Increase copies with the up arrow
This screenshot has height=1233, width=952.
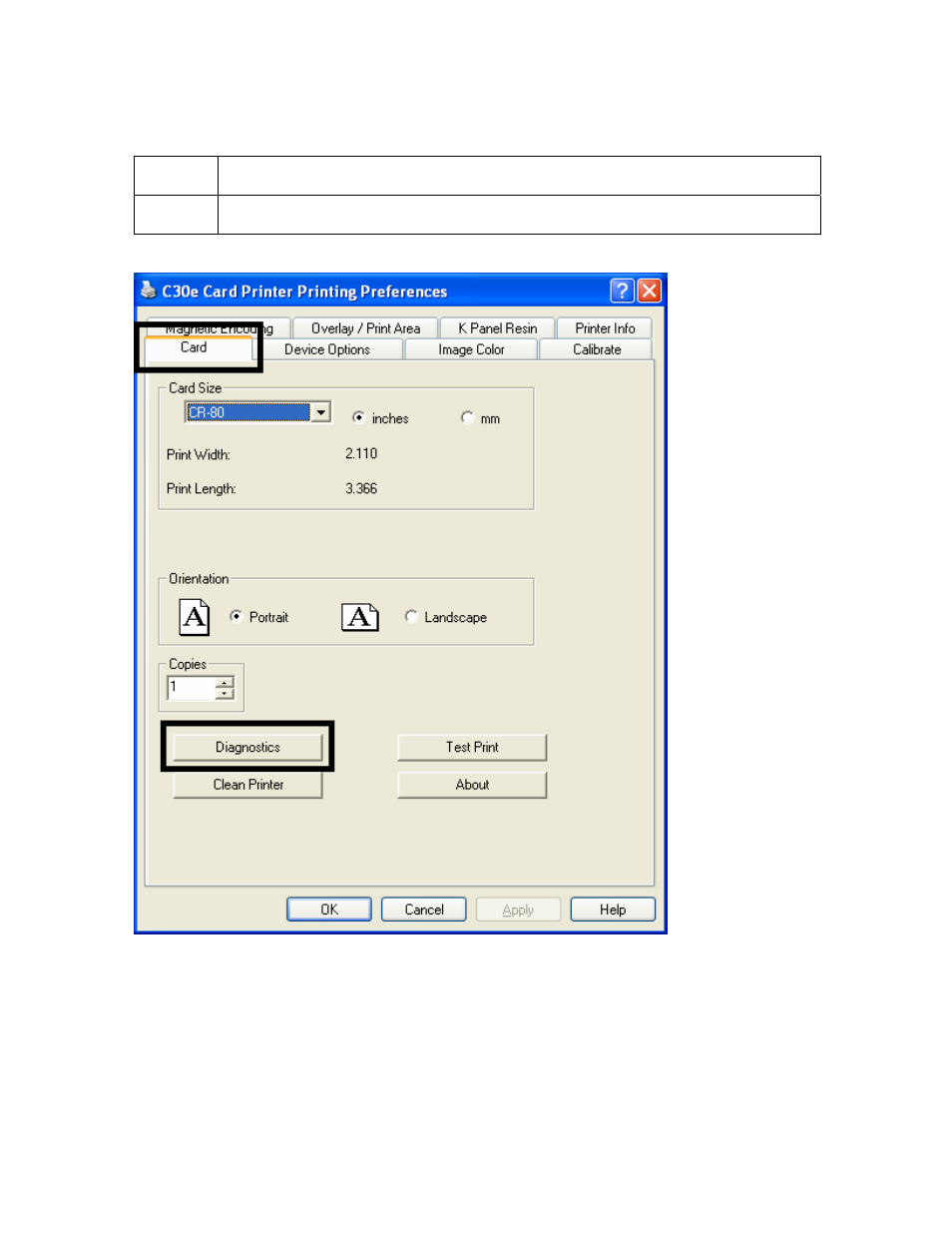(x=225, y=683)
